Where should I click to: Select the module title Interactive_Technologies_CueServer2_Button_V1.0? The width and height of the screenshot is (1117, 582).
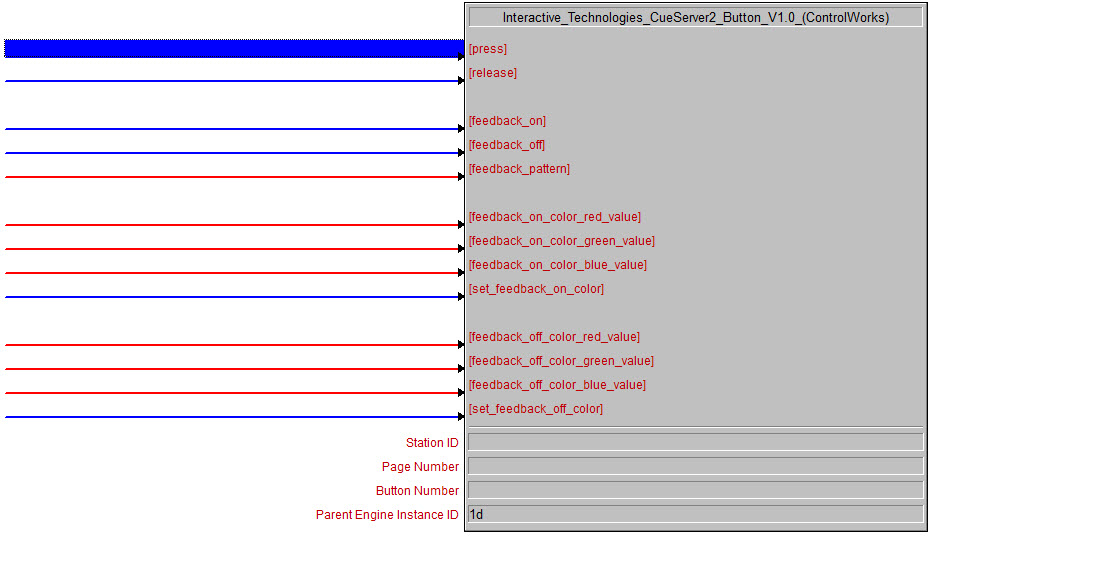[695, 17]
